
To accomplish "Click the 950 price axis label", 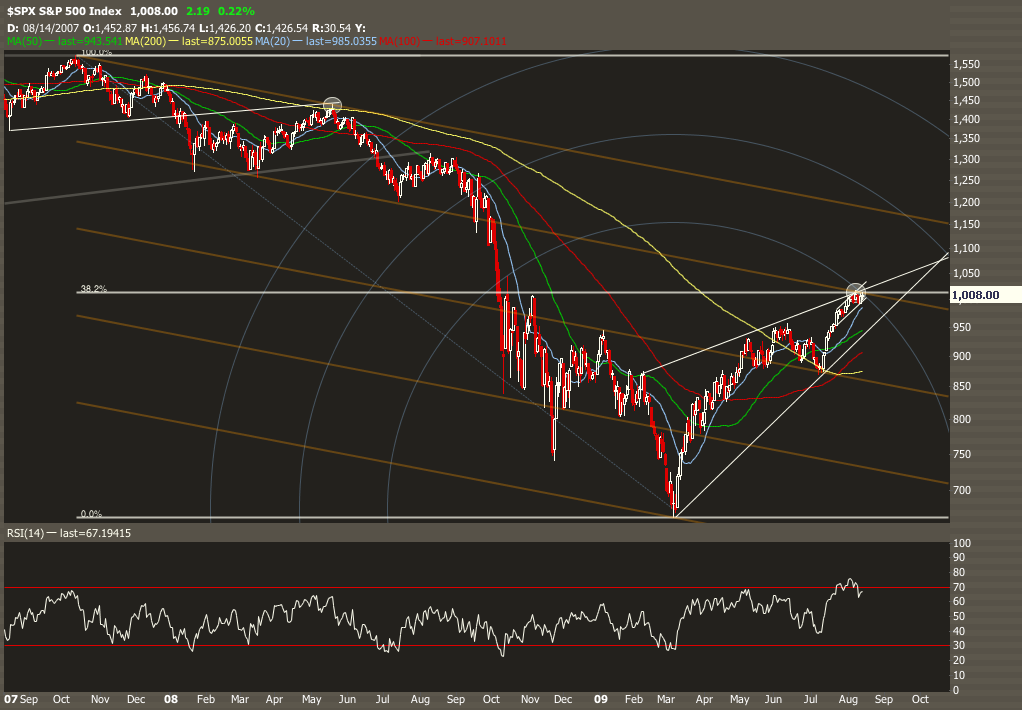I will [961, 328].
